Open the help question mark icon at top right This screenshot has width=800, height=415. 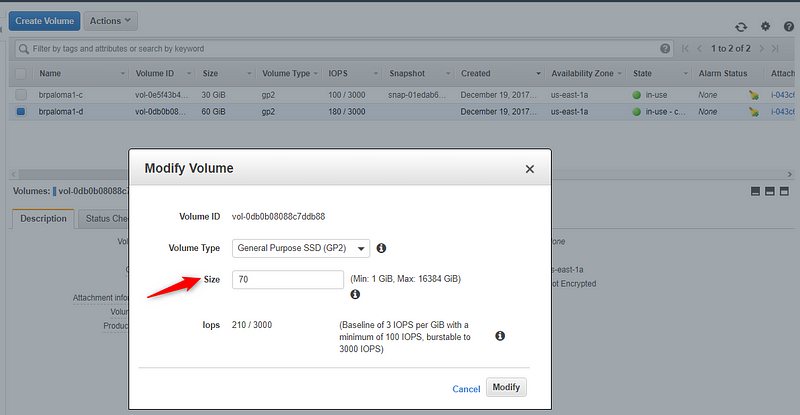click(789, 27)
